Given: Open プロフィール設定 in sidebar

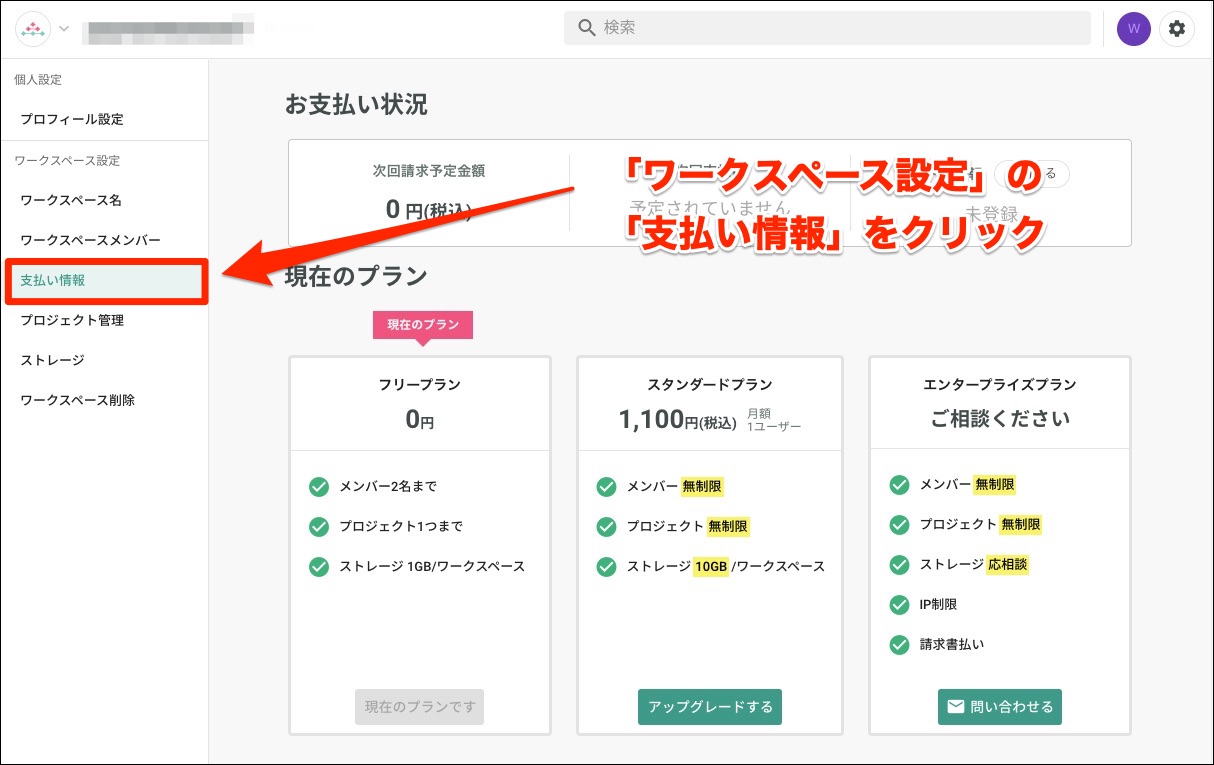Looking at the screenshot, I should (x=72, y=119).
